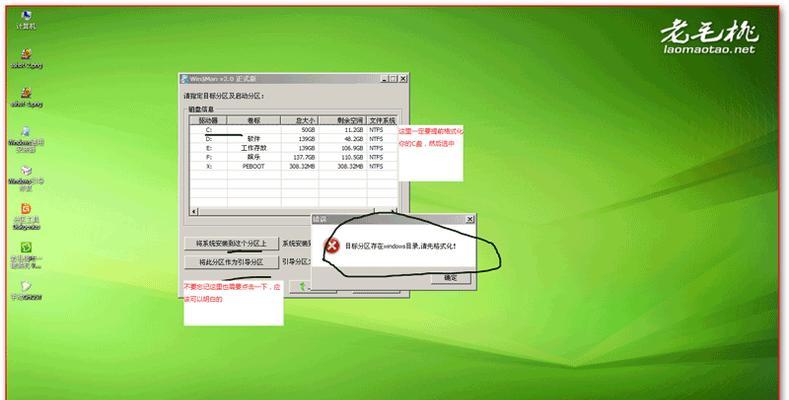
Task: Select the C: drive row
Action: point(293,130)
